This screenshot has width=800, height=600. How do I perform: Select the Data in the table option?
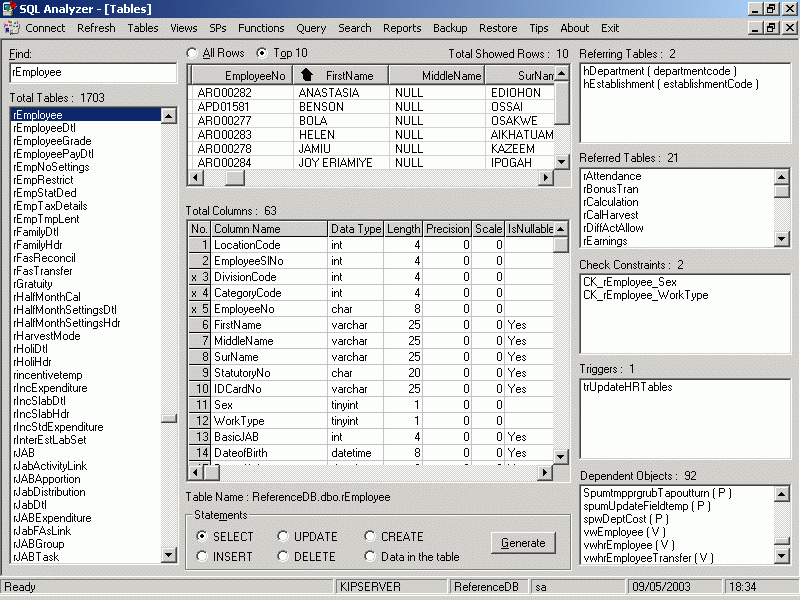(x=371, y=557)
